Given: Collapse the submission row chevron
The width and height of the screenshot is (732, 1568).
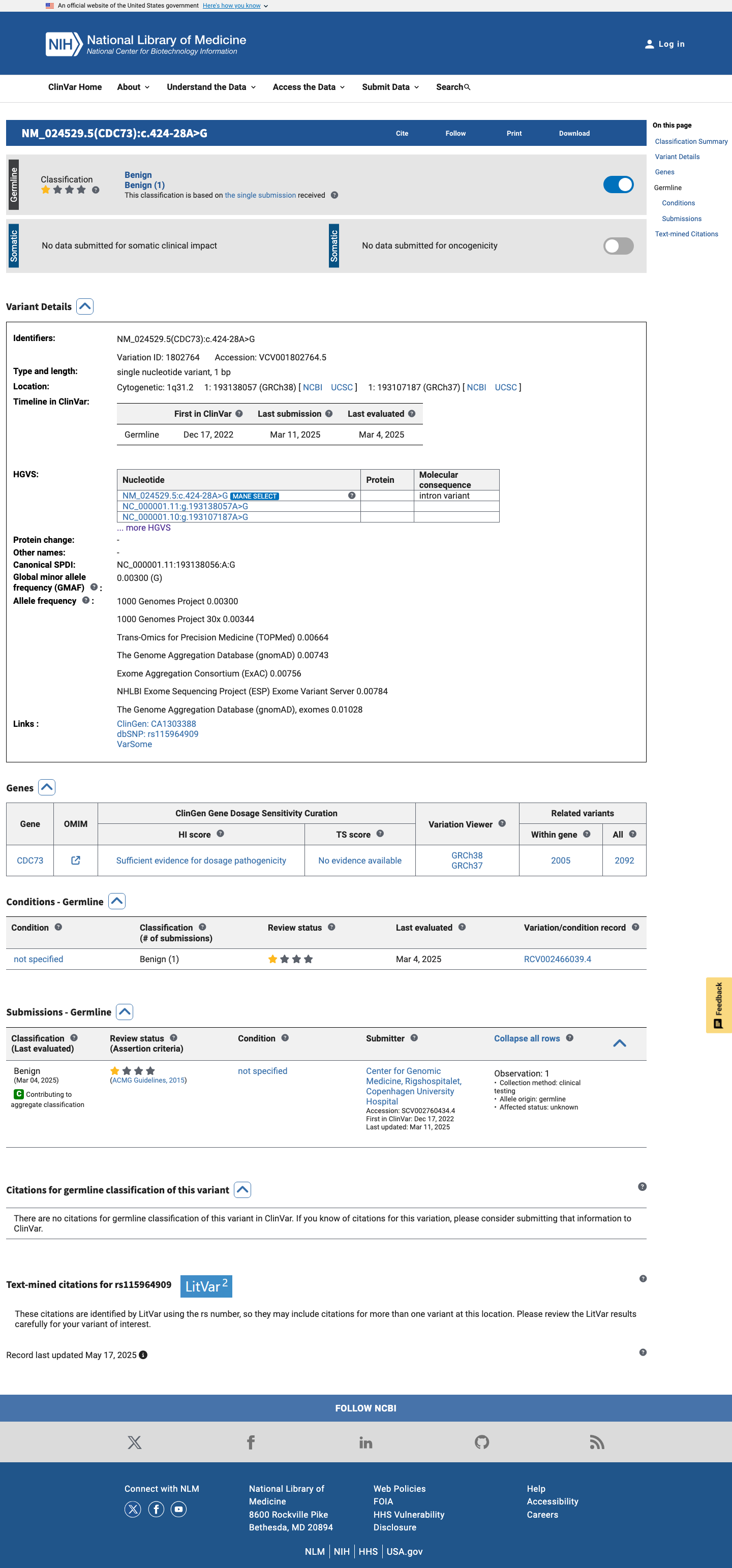Looking at the screenshot, I should 619,1042.
